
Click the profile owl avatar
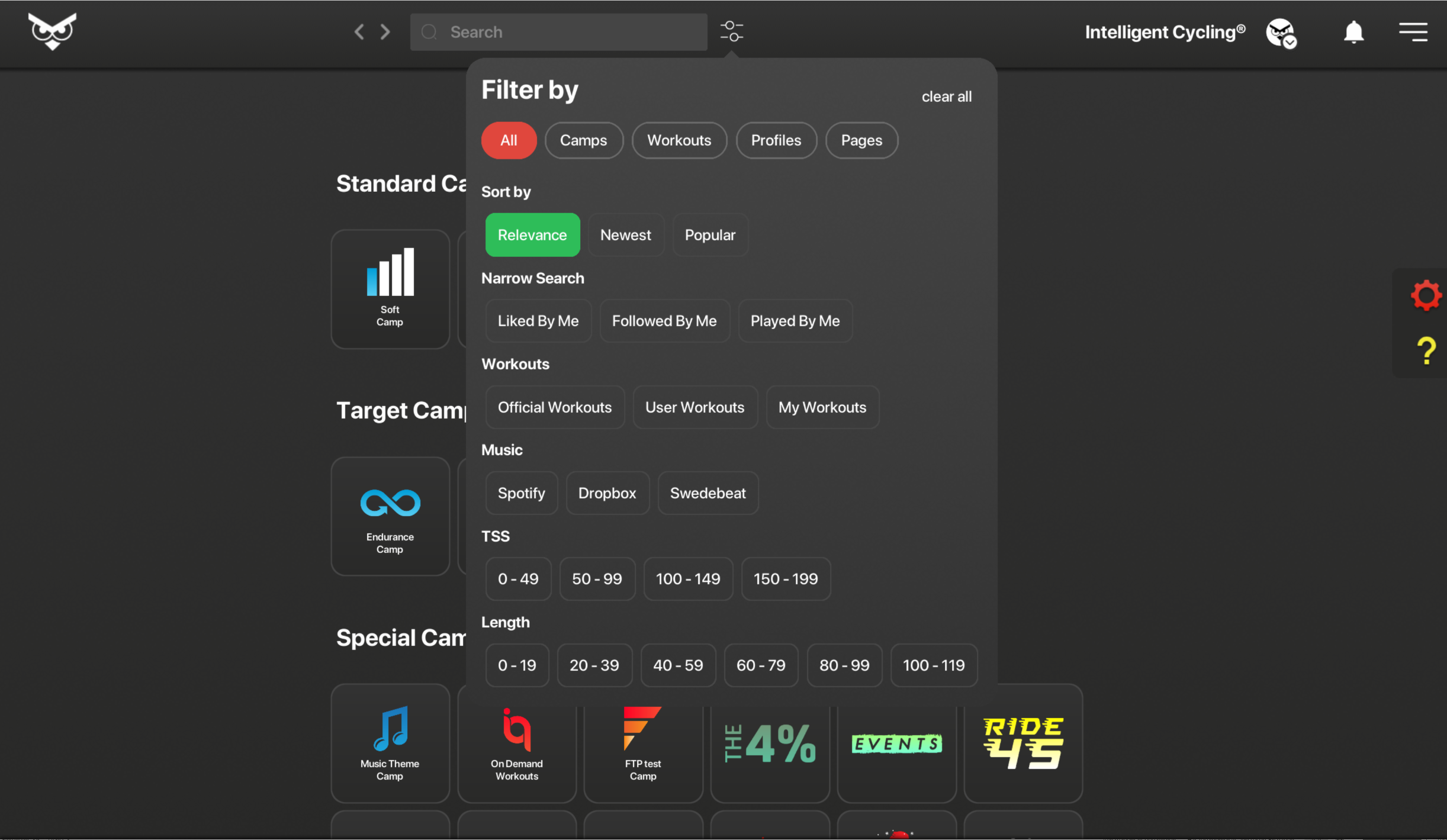1281,33
